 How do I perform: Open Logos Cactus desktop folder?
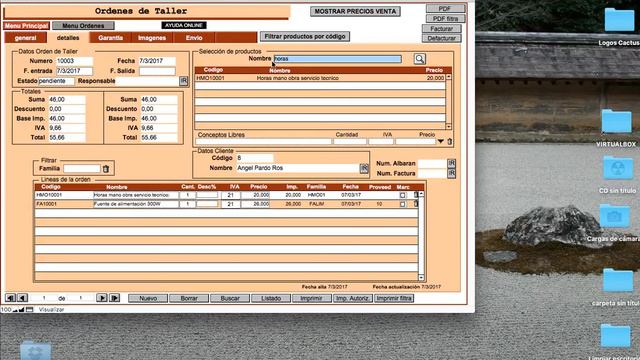[x=619, y=19]
